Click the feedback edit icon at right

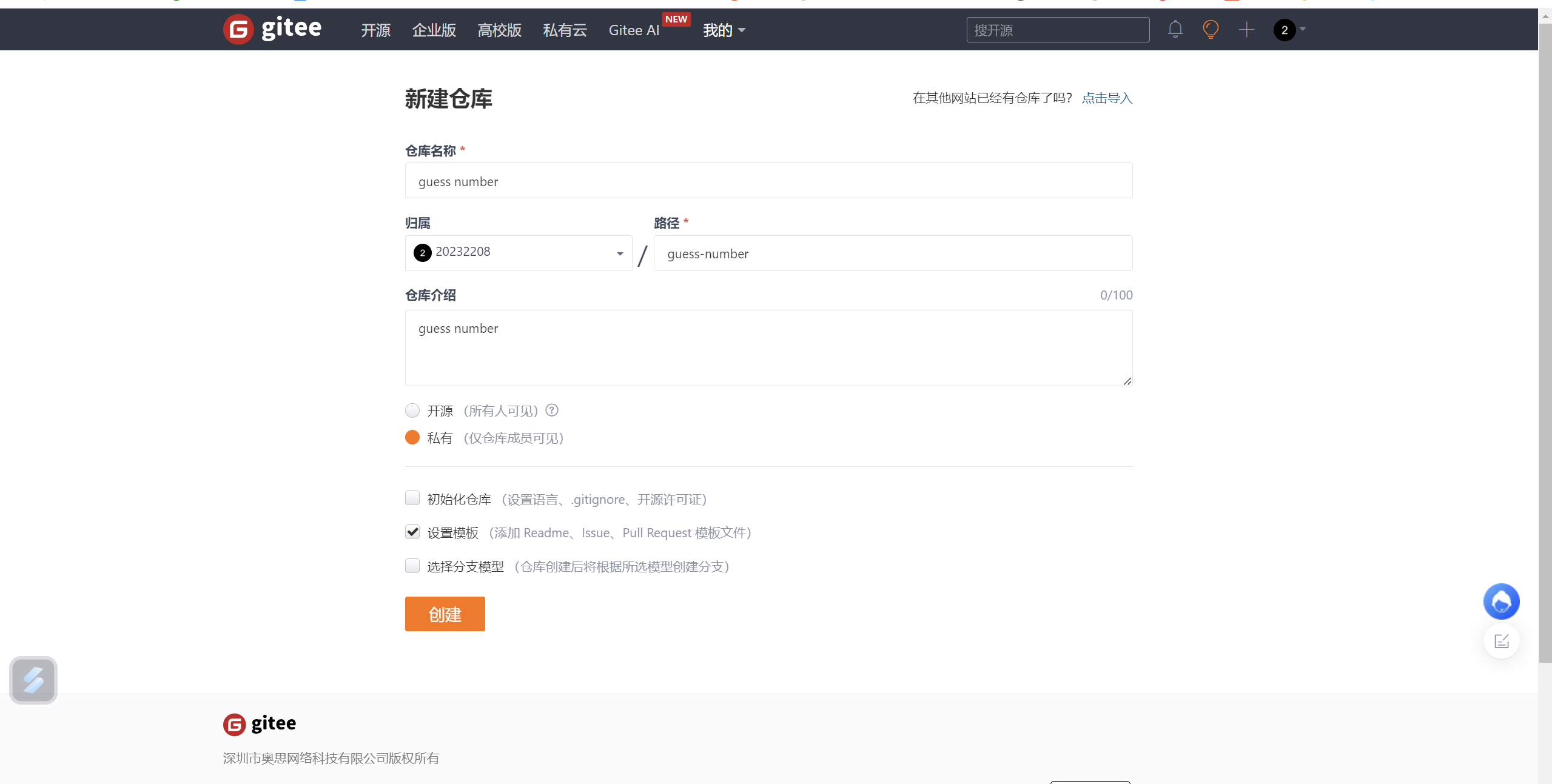coord(1501,641)
